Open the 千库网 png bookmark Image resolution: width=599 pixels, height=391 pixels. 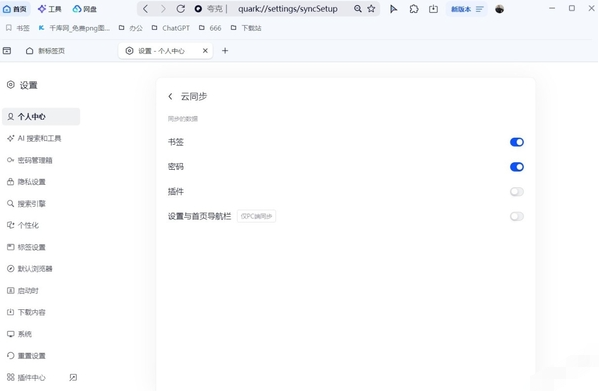tap(74, 28)
